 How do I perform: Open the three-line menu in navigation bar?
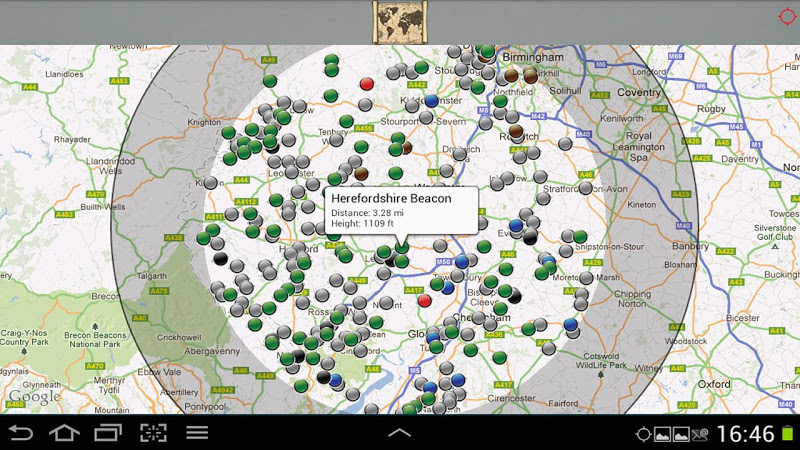(x=197, y=433)
